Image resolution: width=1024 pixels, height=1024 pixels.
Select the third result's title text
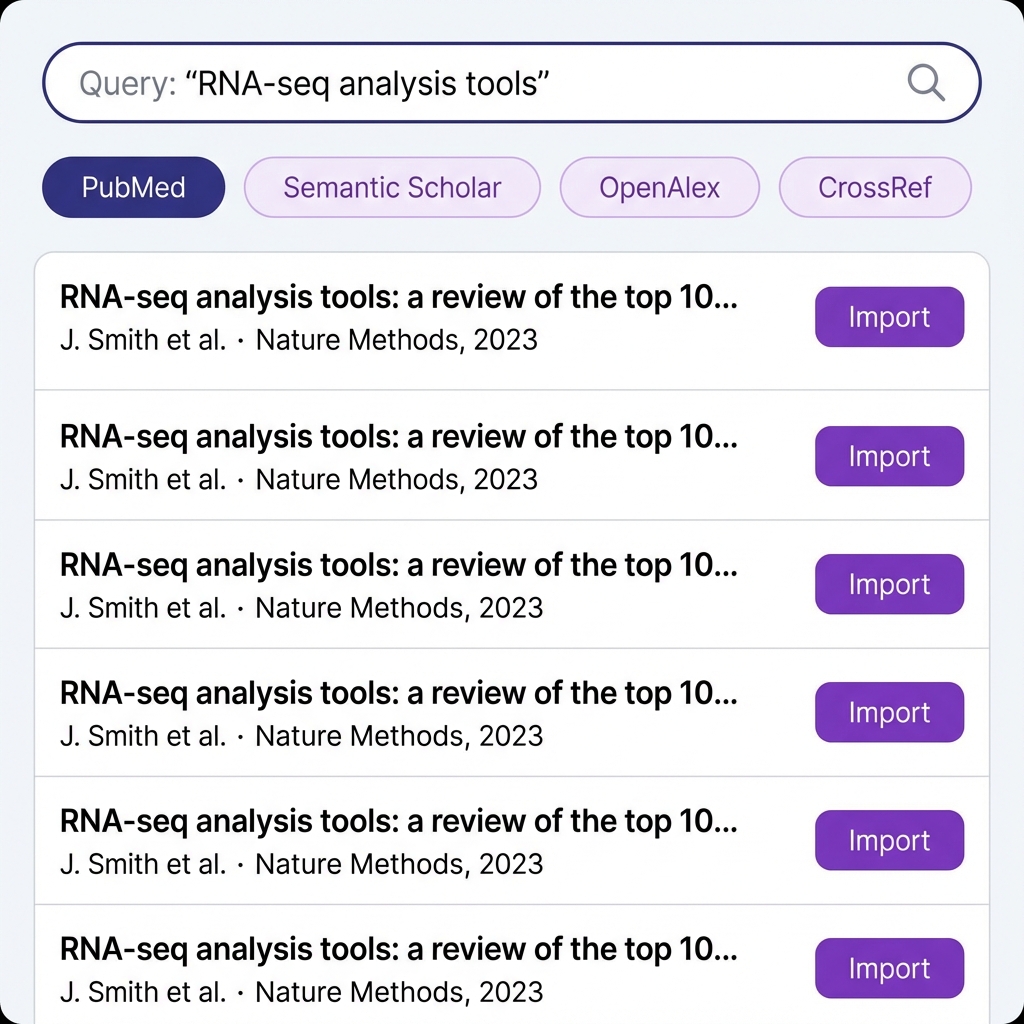398,564
